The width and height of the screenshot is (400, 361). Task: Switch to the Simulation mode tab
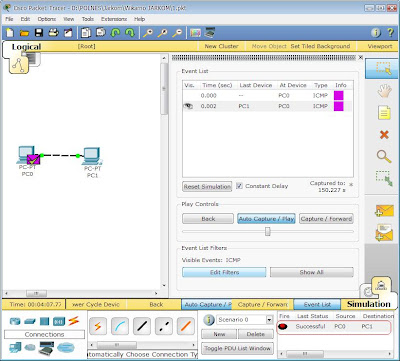pyautogui.click(x=369, y=304)
